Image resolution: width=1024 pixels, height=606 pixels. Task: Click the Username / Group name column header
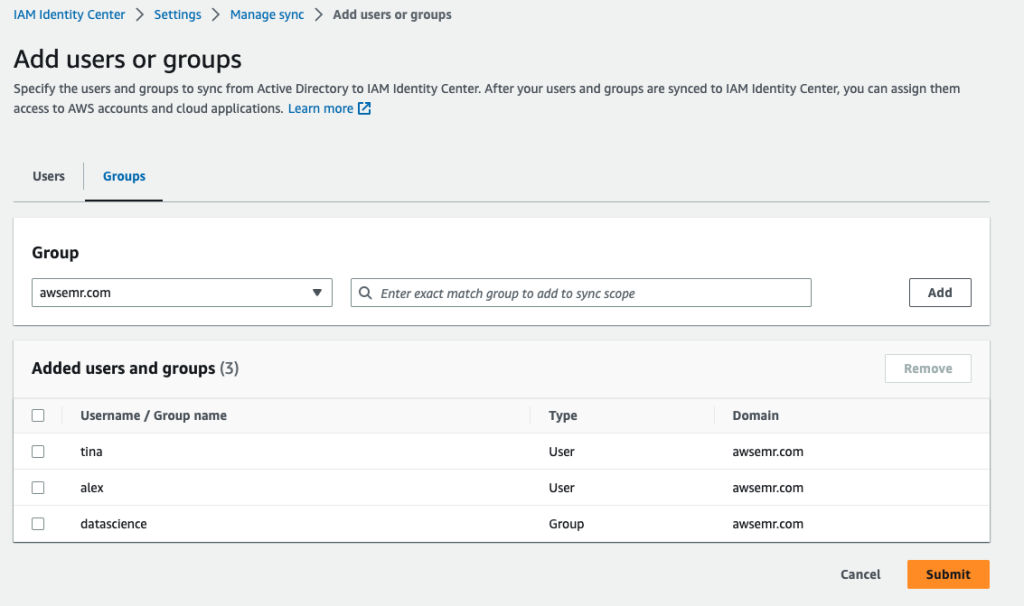coord(153,416)
